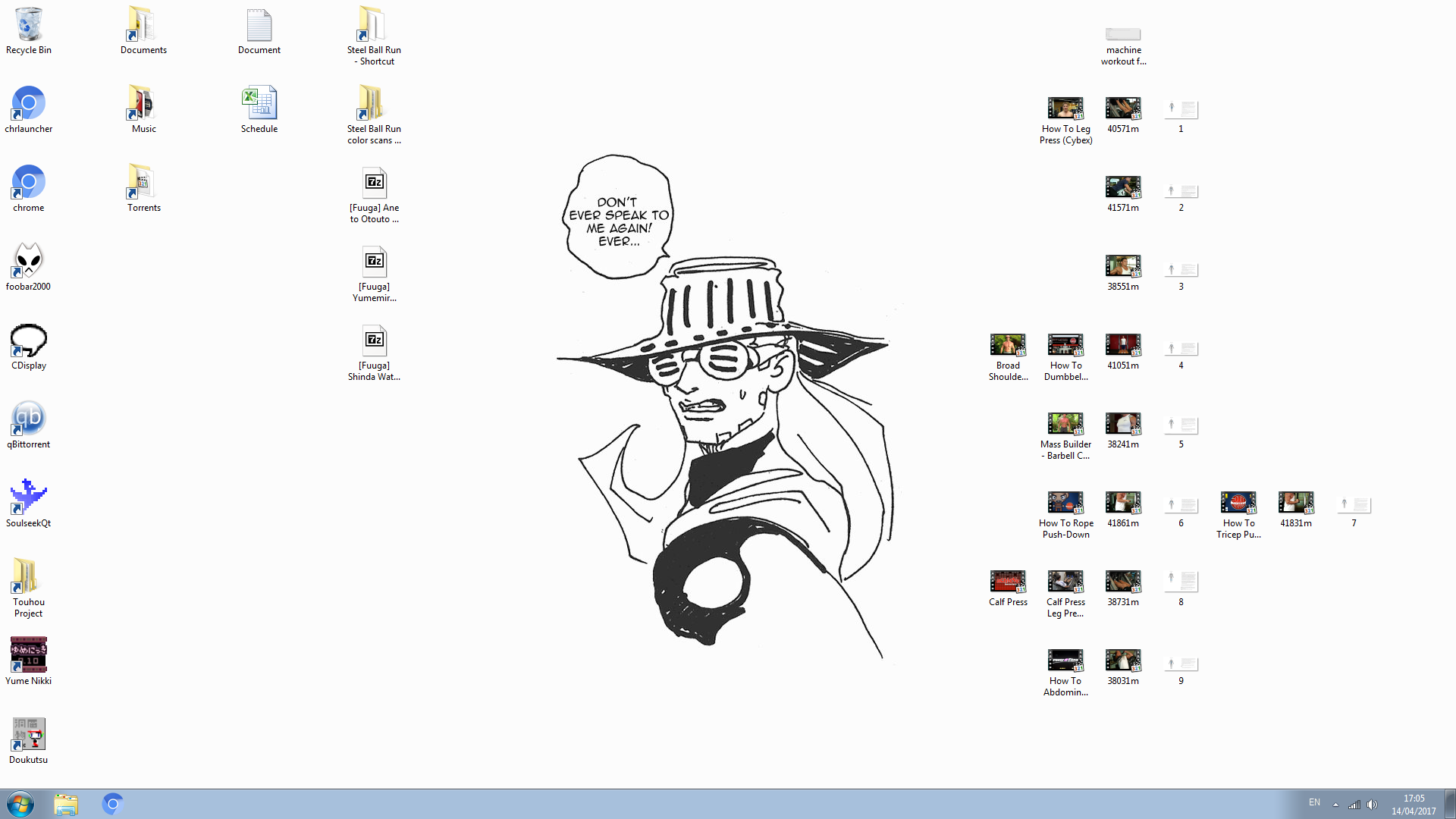Open the volume speaker tray icon
Image resolution: width=1456 pixels, height=819 pixels.
[1372, 805]
